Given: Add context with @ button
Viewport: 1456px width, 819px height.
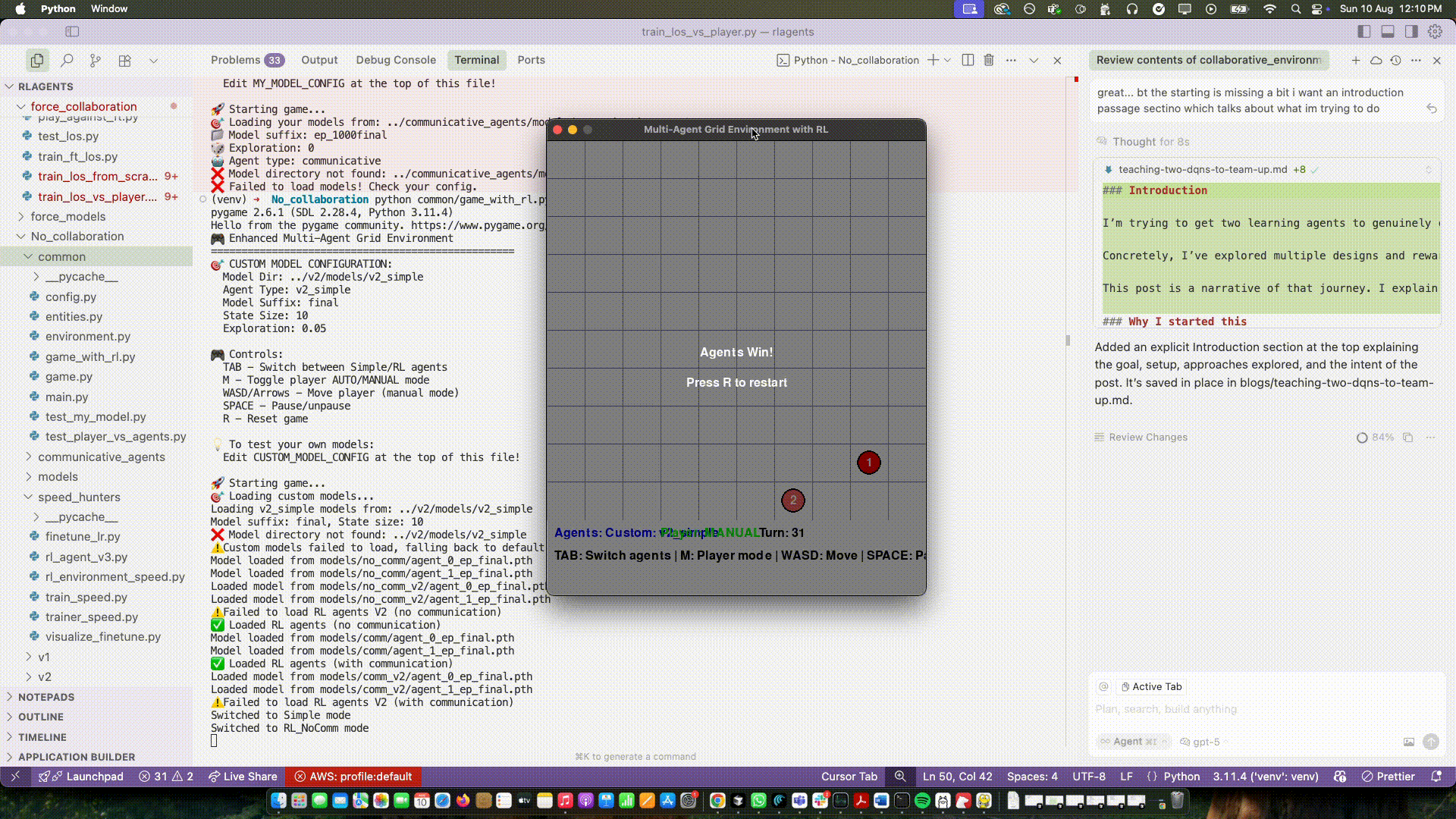Looking at the screenshot, I should (1103, 686).
